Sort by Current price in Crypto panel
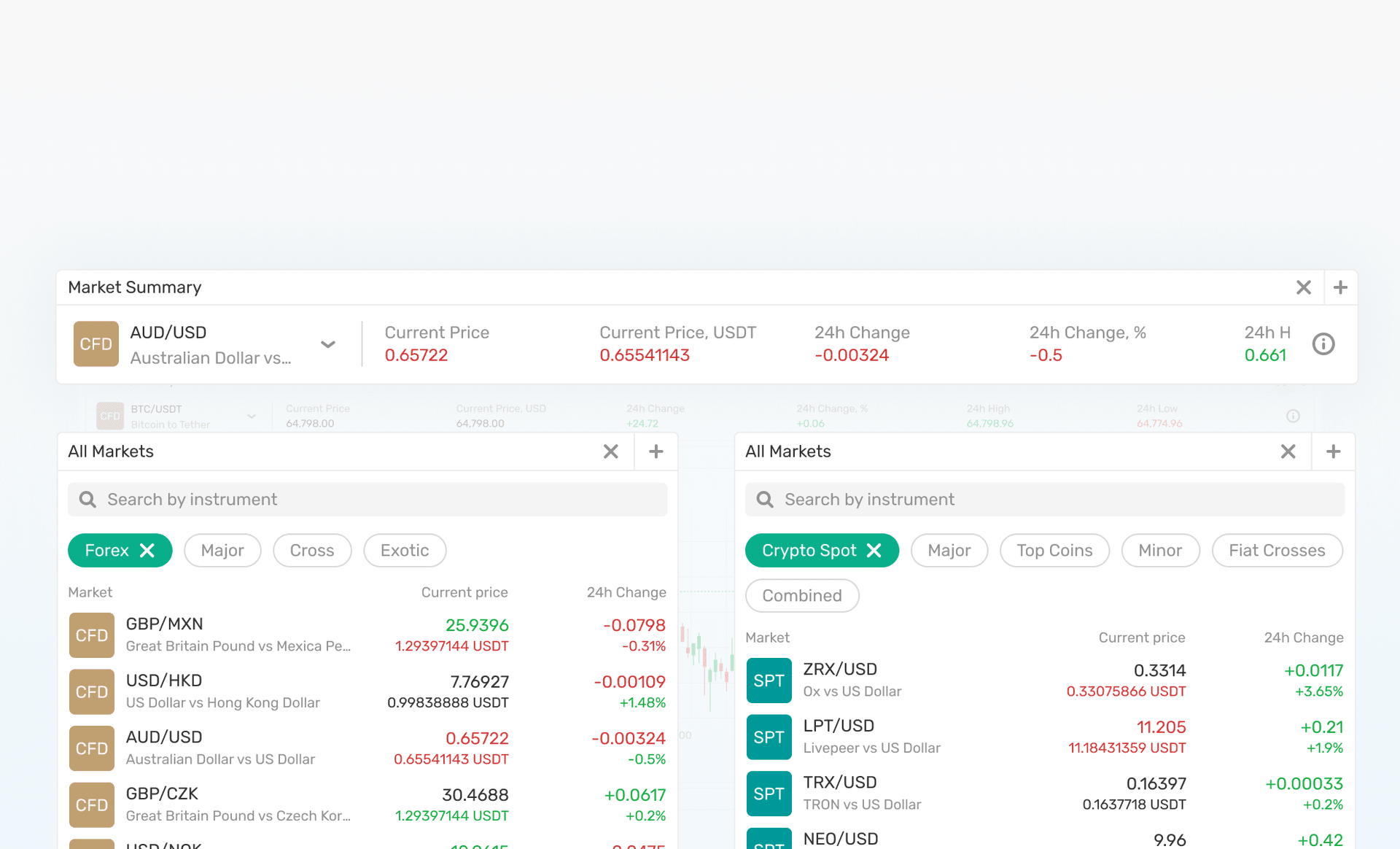 point(1142,637)
